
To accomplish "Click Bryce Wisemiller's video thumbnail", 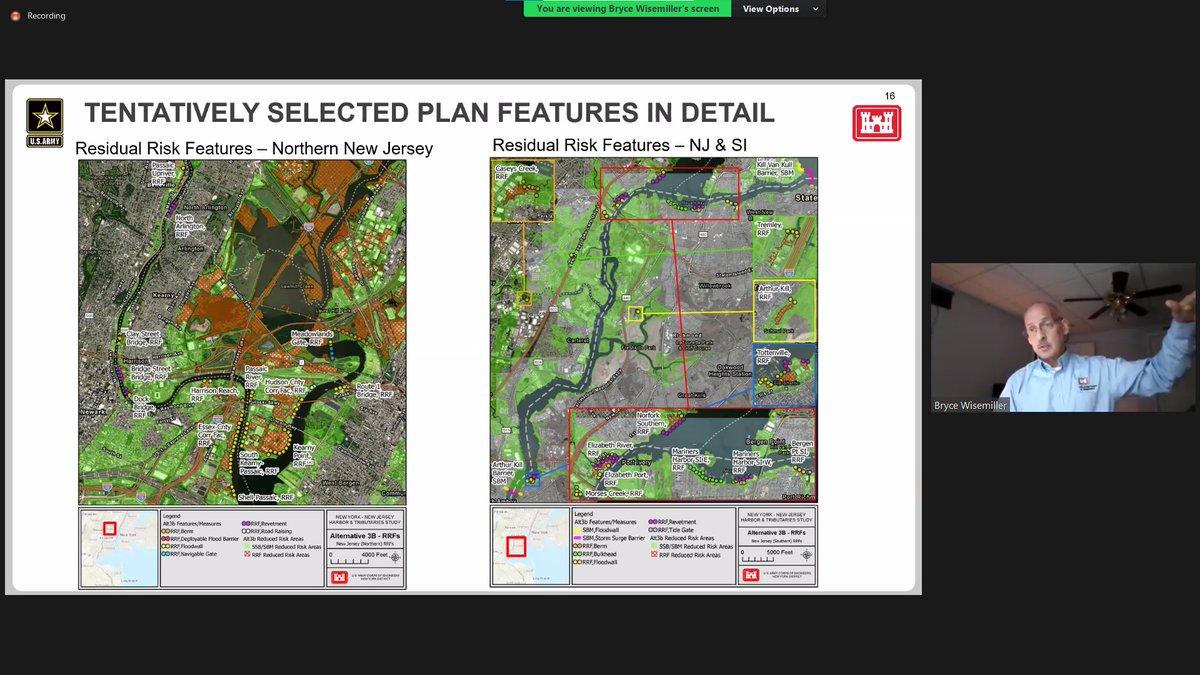I will 1063,337.
